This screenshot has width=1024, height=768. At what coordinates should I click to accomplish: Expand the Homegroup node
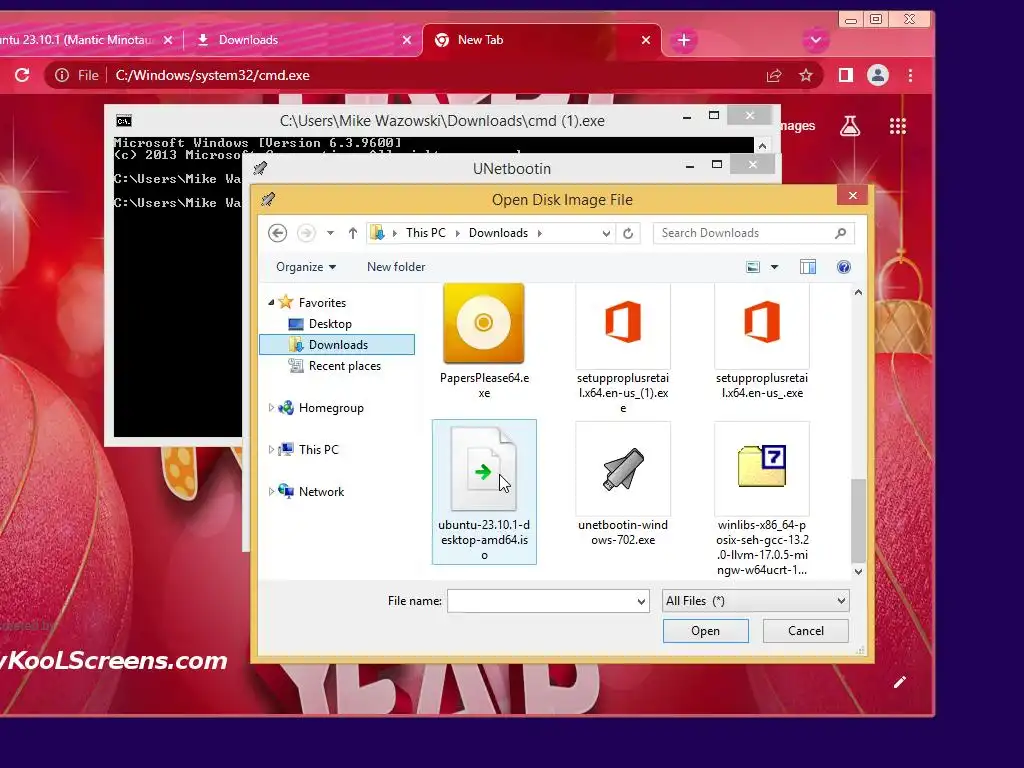point(271,408)
